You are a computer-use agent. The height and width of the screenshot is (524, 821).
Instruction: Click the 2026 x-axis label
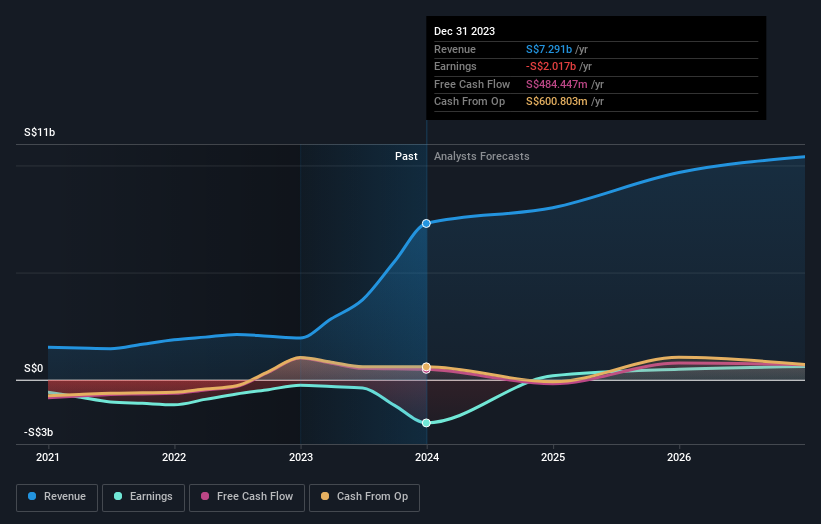(x=679, y=457)
